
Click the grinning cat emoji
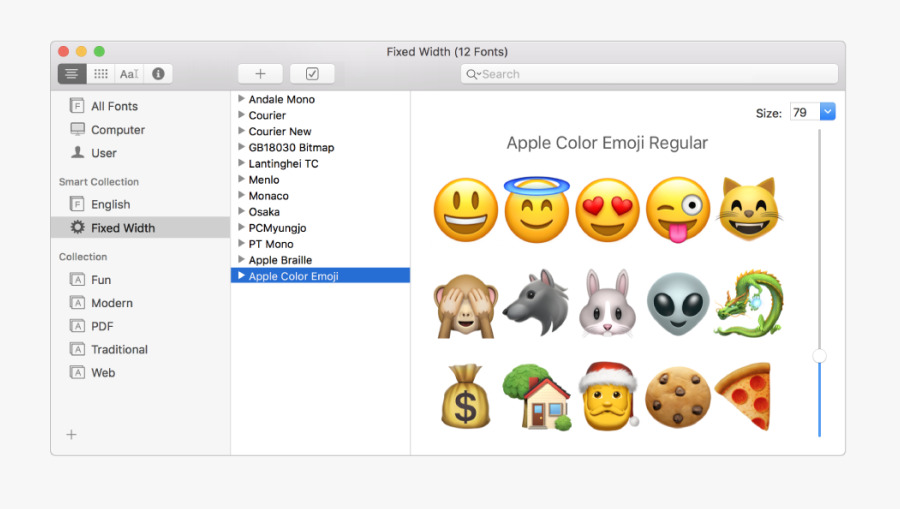coord(749,208)
